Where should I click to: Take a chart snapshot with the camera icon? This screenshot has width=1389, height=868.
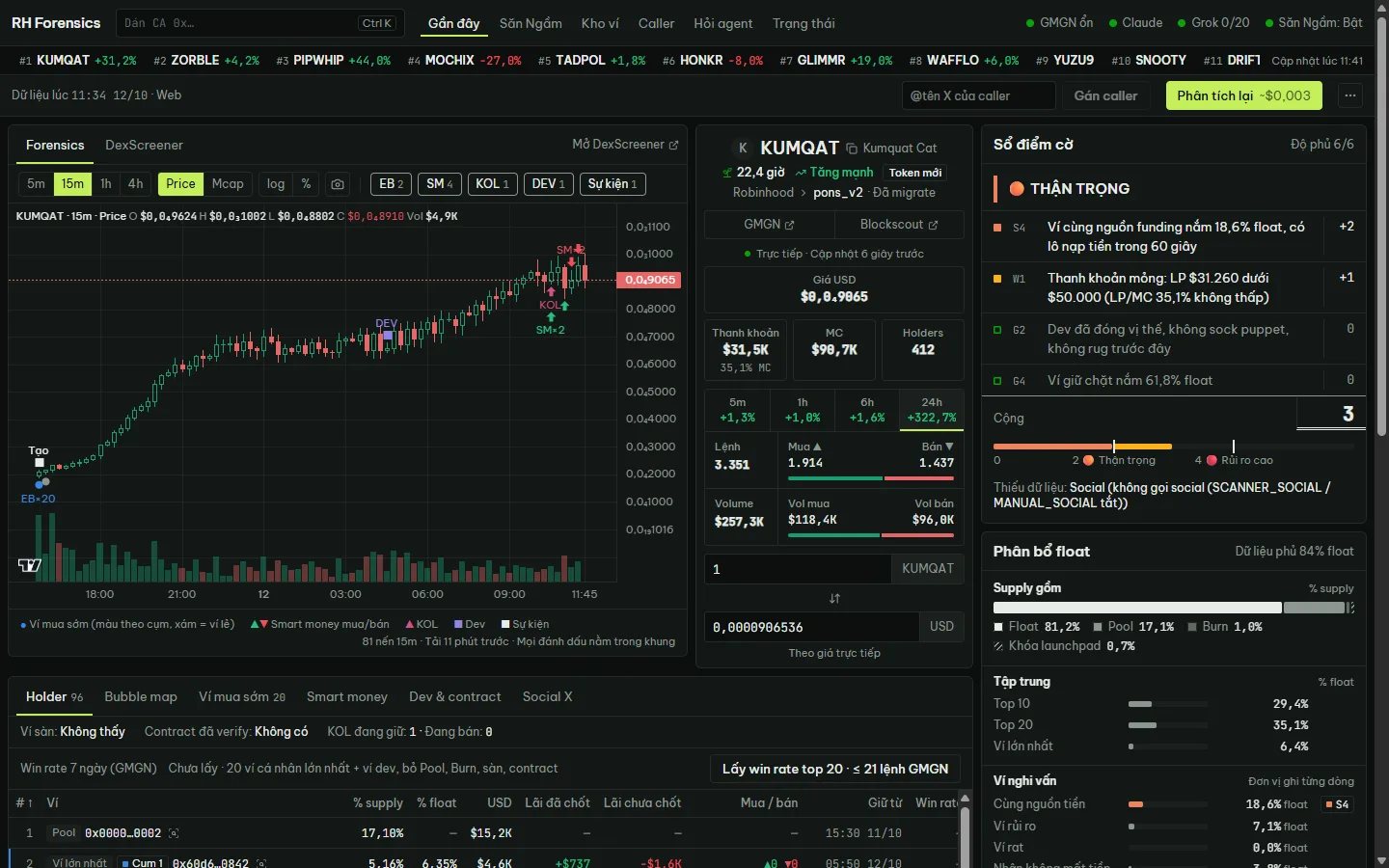[338, 184]
